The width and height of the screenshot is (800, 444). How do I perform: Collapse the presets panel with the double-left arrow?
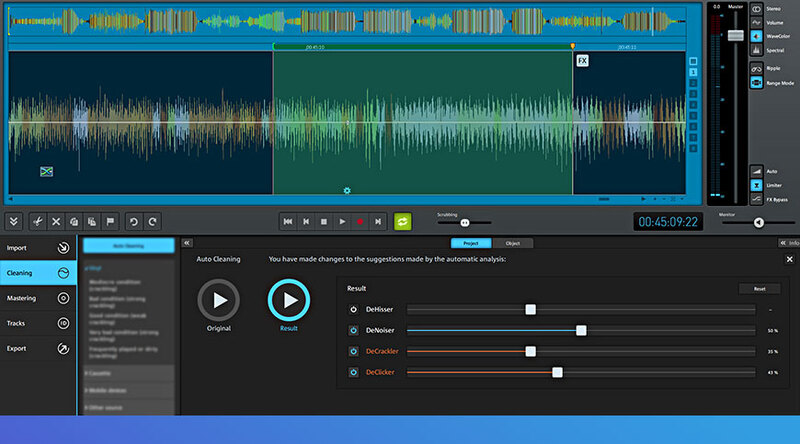click(187, 243)
